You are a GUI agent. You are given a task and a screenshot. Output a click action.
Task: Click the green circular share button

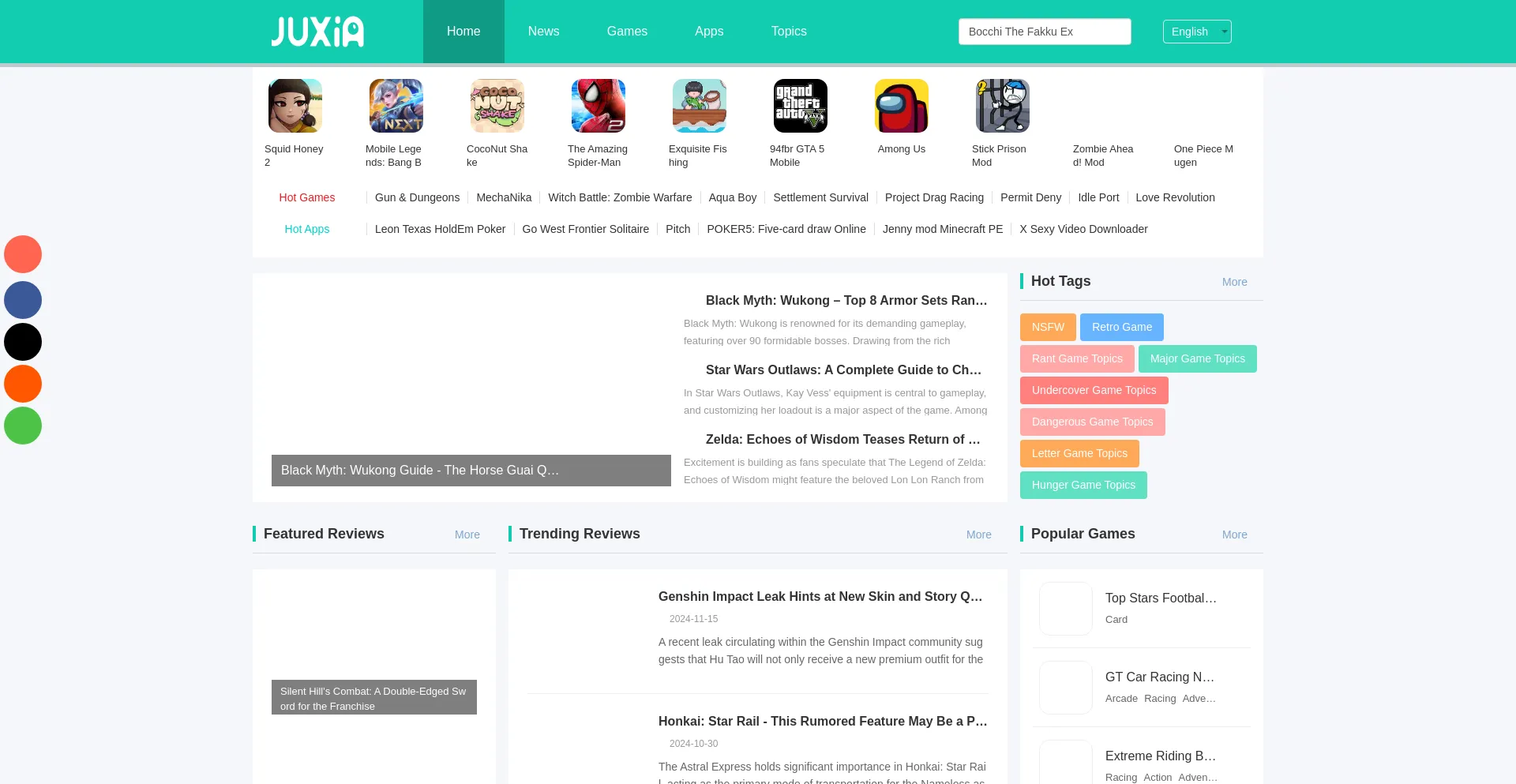23,426
